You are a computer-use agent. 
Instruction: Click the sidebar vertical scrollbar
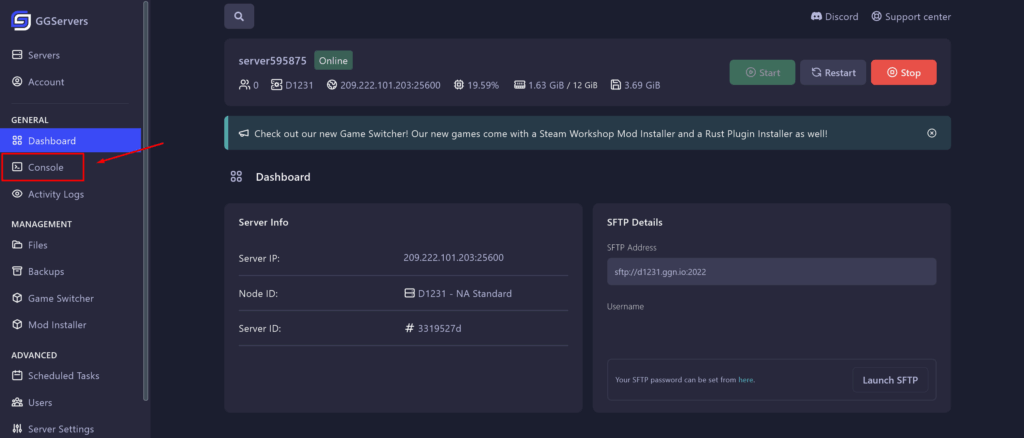pyautogui.click(x=147, y=200)
